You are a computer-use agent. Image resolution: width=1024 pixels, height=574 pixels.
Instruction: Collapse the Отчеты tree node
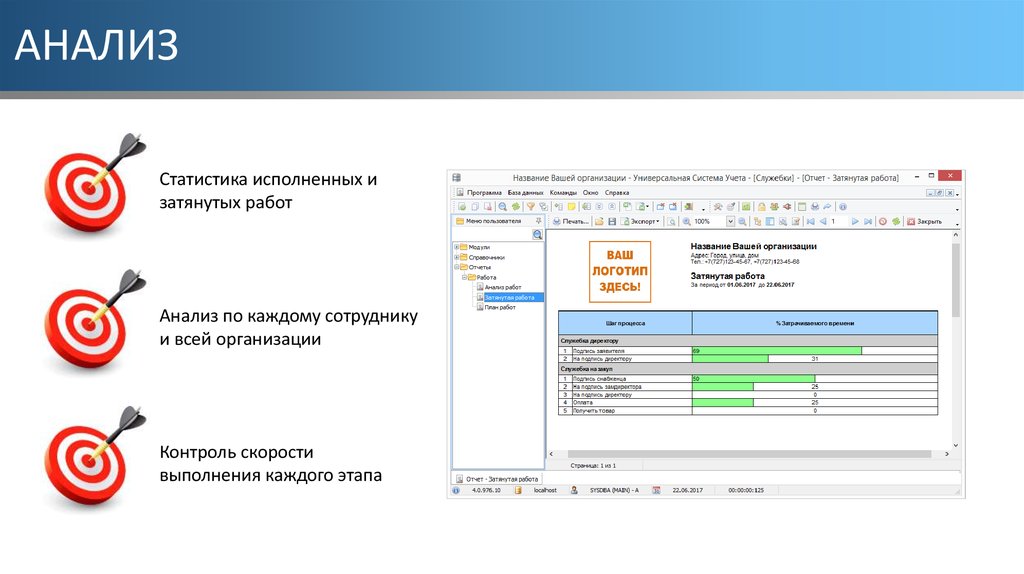[x=457, y=267]
